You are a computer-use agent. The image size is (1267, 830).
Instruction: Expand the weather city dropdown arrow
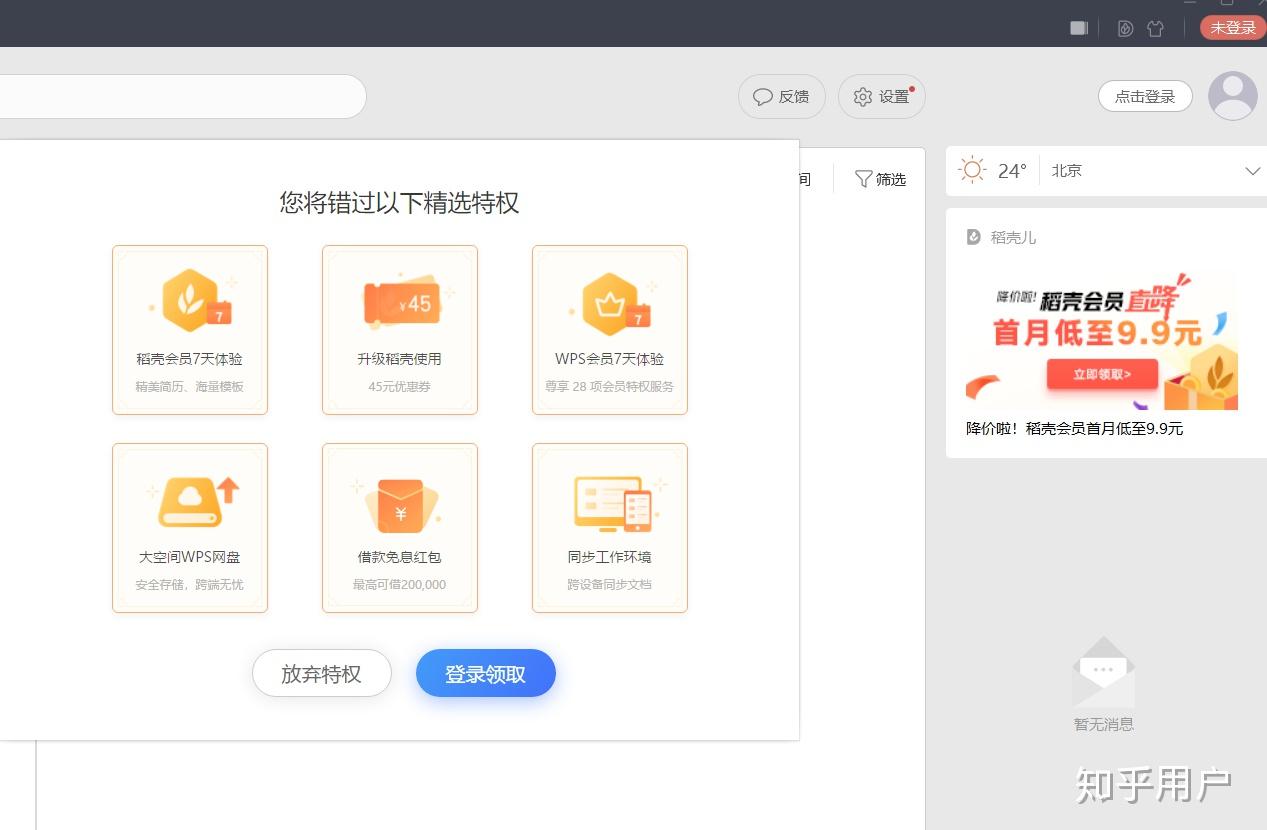coord(1252,171)
